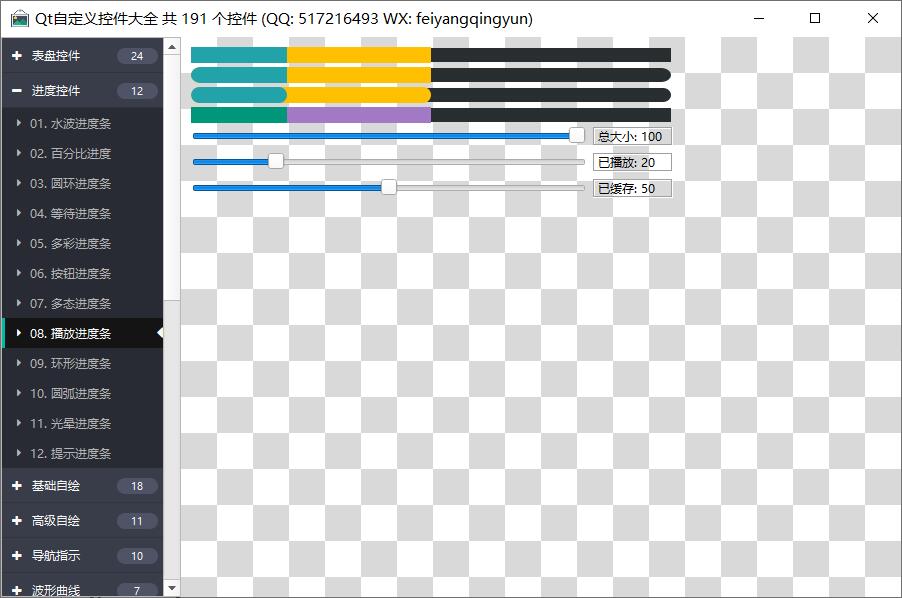Click the 已播放 slider handle
The image size is (902, 598).
coord(276,162)
